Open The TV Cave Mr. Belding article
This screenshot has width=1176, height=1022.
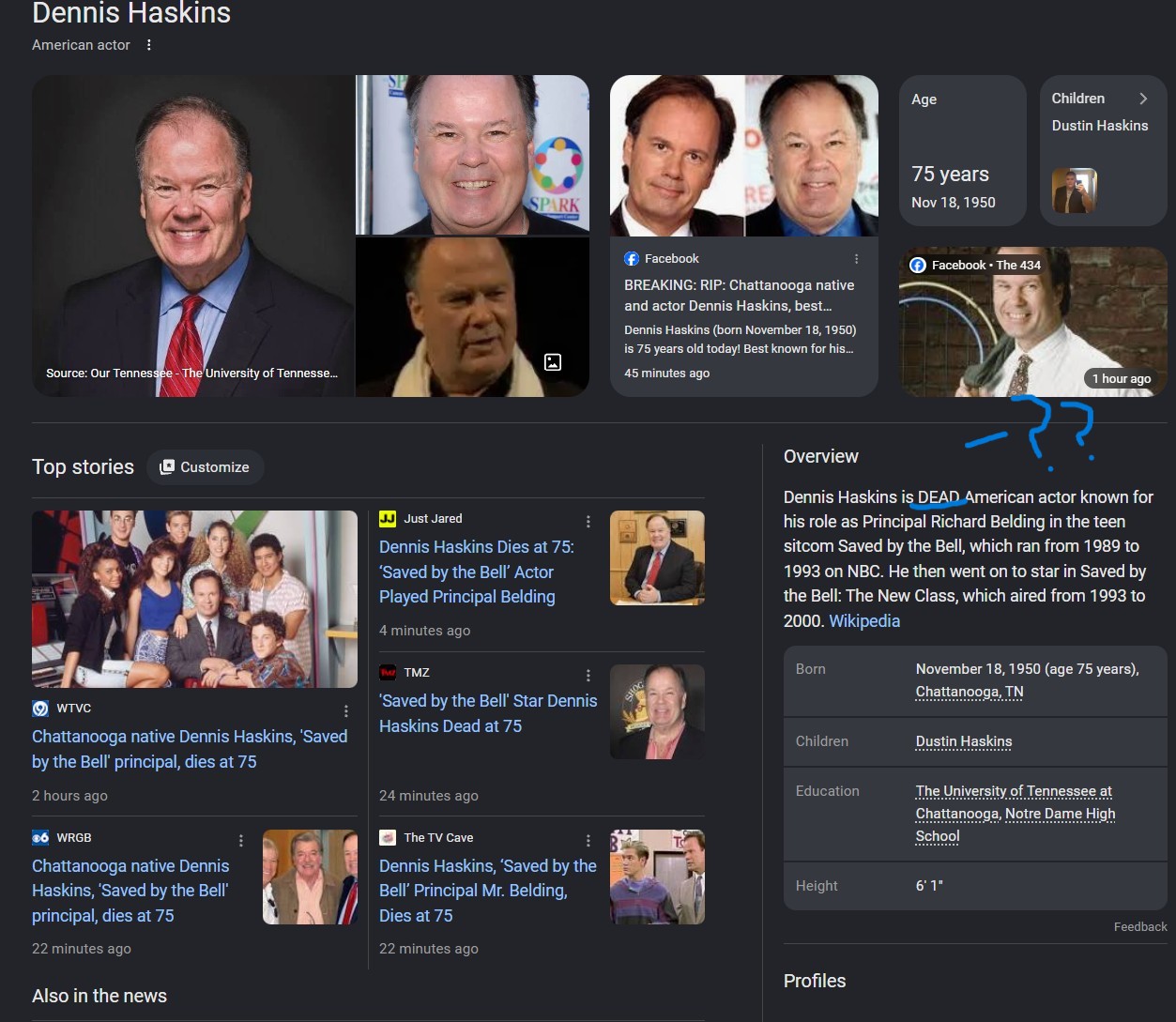coord(488,891)
